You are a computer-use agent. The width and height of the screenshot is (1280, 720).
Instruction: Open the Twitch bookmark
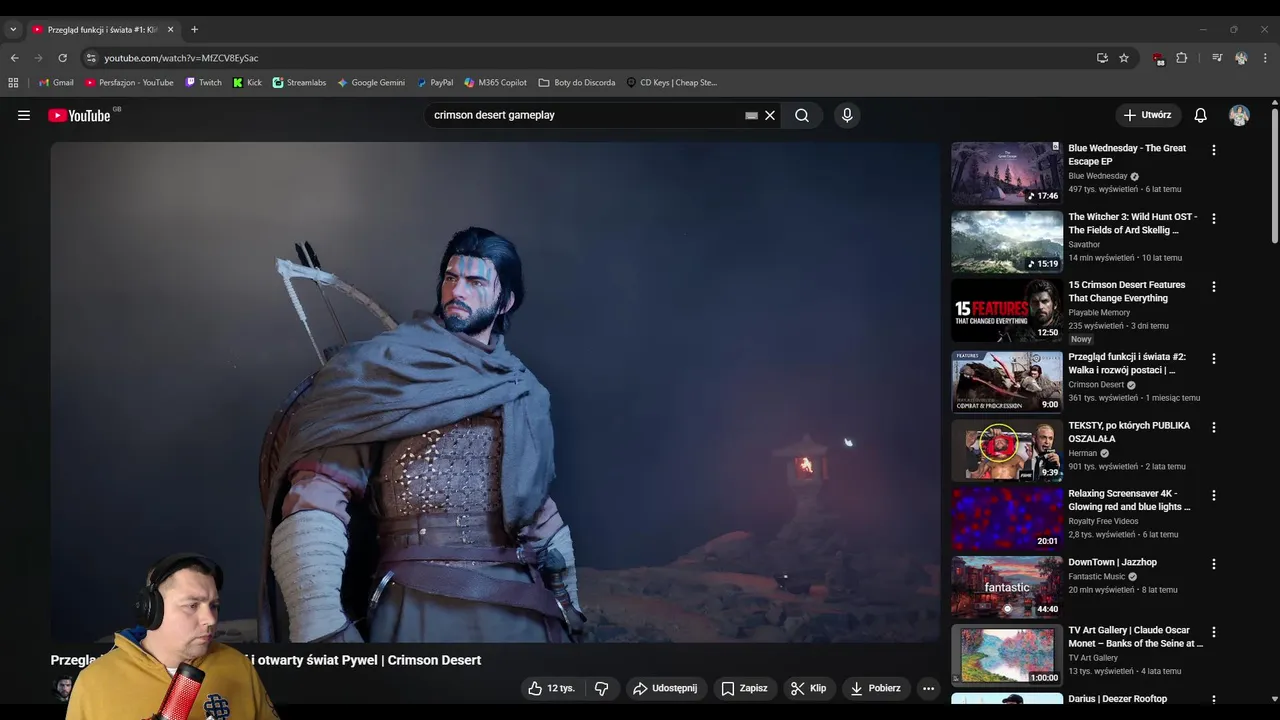pos(204,83)
